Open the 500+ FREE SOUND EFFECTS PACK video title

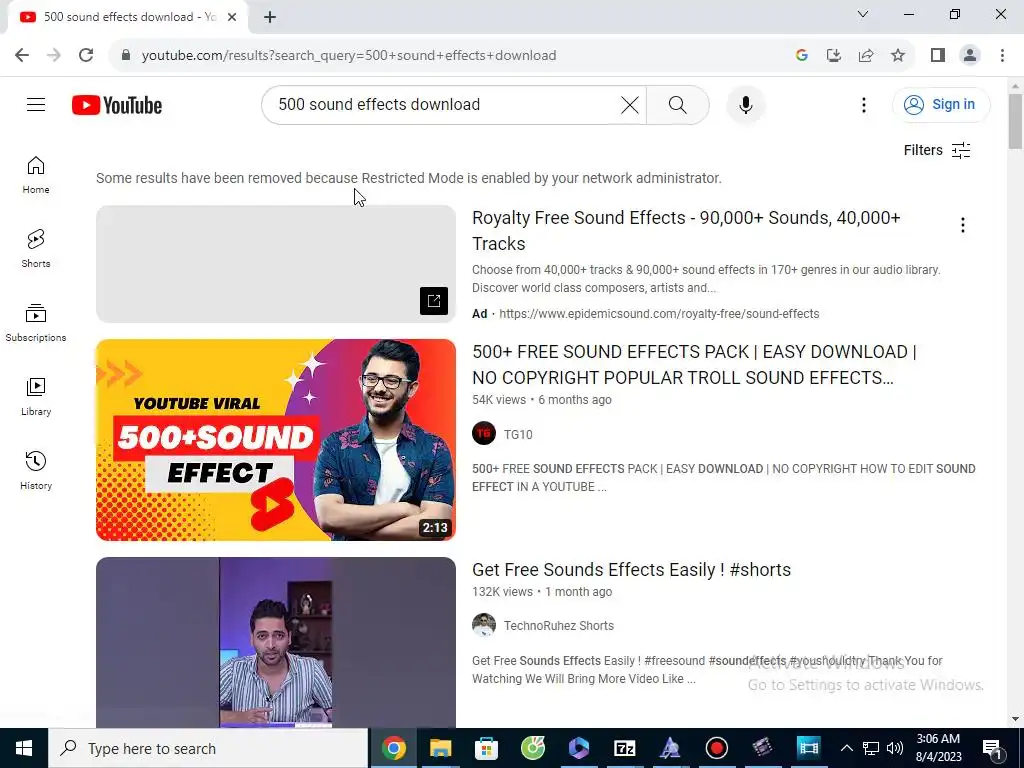pyautogui.click(x=694, y=364)
